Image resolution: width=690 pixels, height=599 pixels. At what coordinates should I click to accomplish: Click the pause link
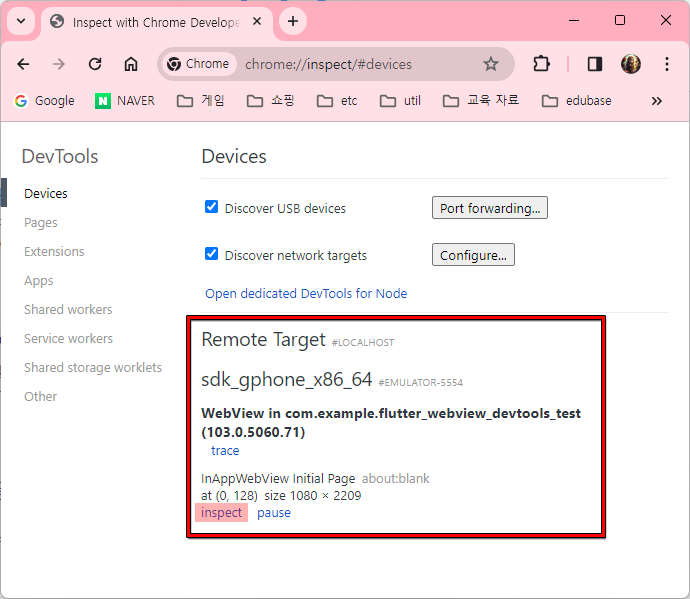274,513
